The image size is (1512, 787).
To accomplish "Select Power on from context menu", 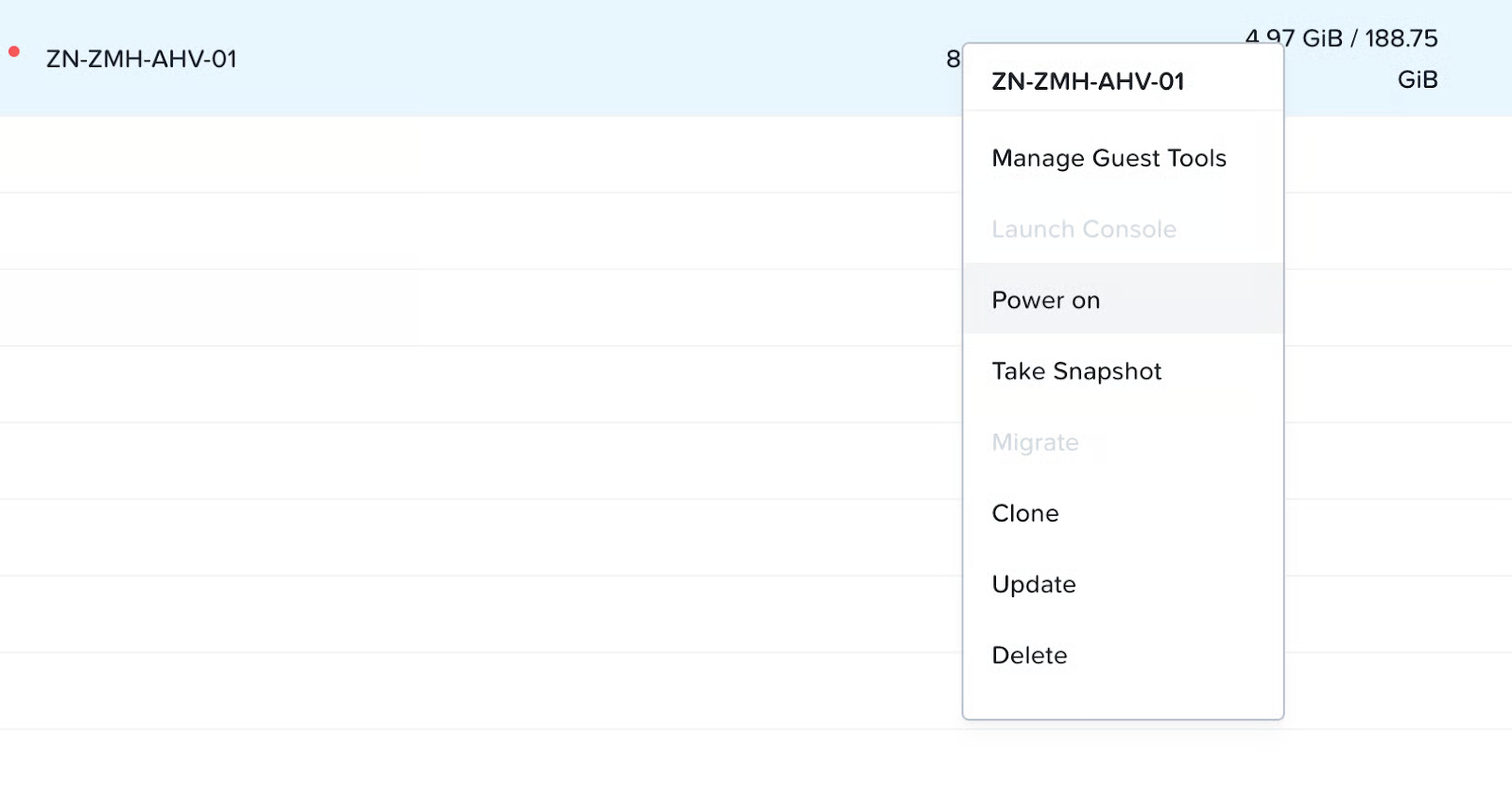I will point(1045,300).
